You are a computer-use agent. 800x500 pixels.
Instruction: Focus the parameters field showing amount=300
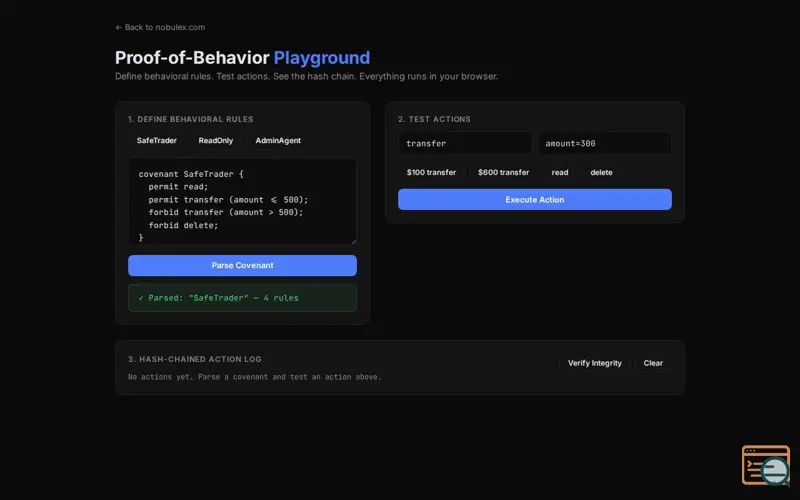tap(605, 143)
